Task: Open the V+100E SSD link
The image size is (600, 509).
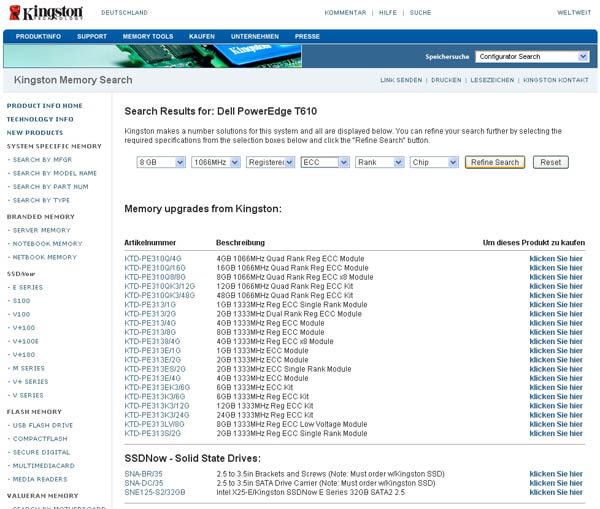Action: pyautogui.click(x=26, y=341)
